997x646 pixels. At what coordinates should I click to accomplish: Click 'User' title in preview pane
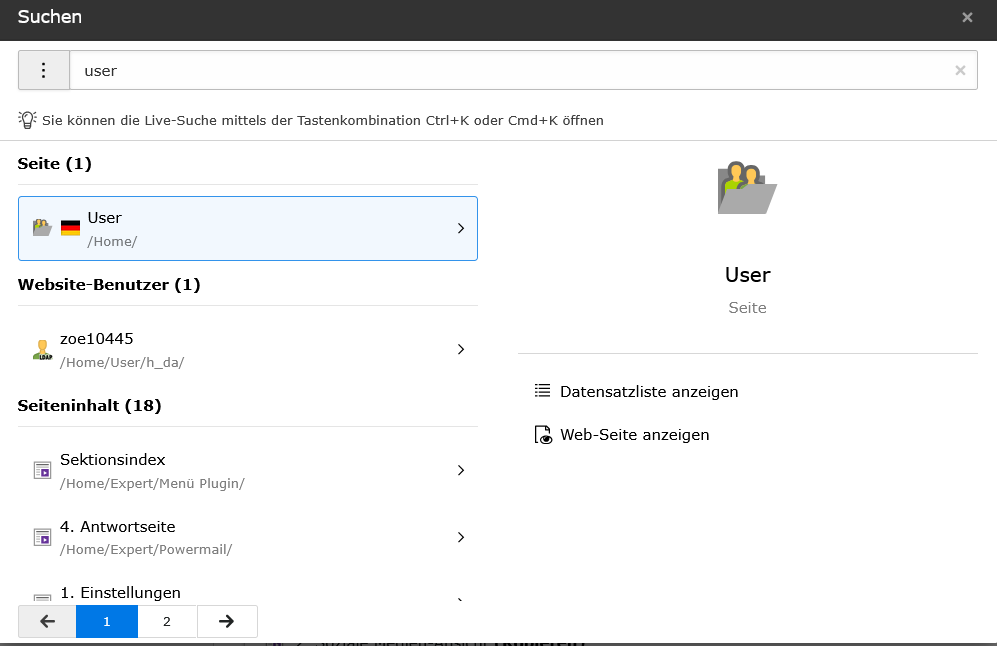pos(747,275)
